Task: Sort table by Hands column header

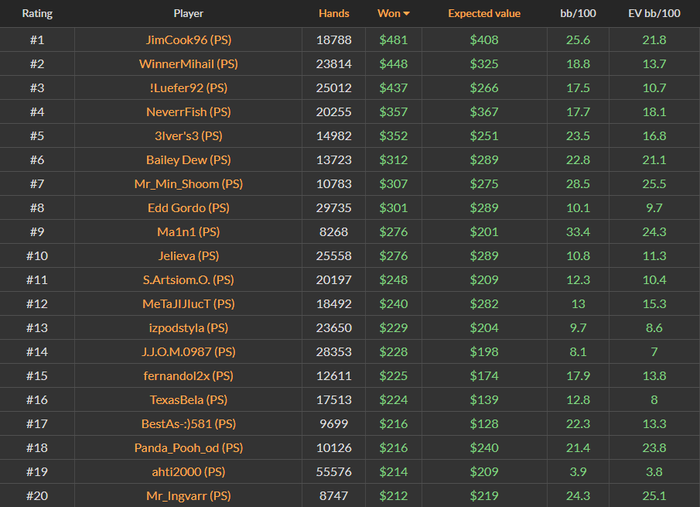Action: tap(334, 14)
